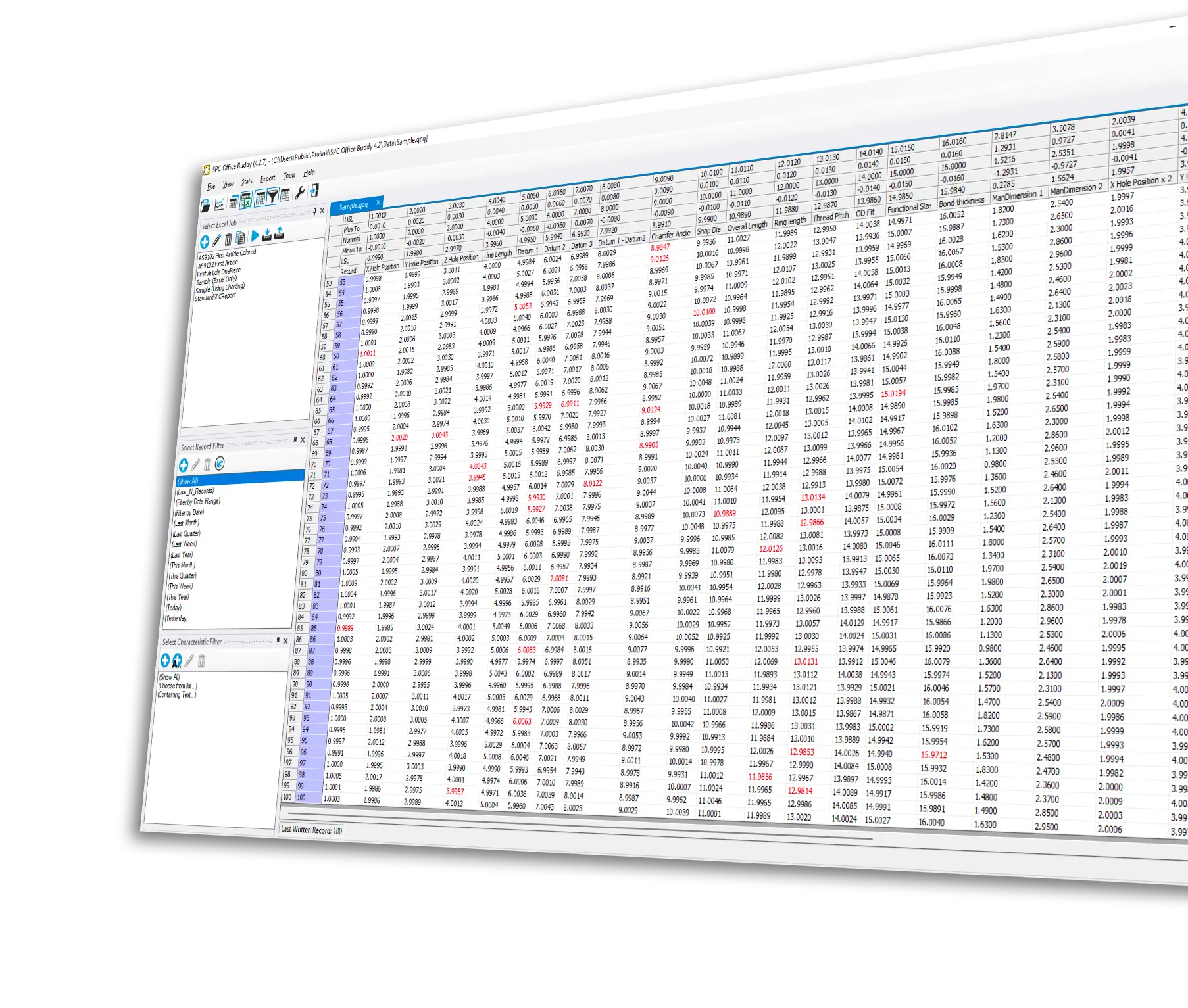
Task: Click the X Hole Position column header
Action: (382, 267)
